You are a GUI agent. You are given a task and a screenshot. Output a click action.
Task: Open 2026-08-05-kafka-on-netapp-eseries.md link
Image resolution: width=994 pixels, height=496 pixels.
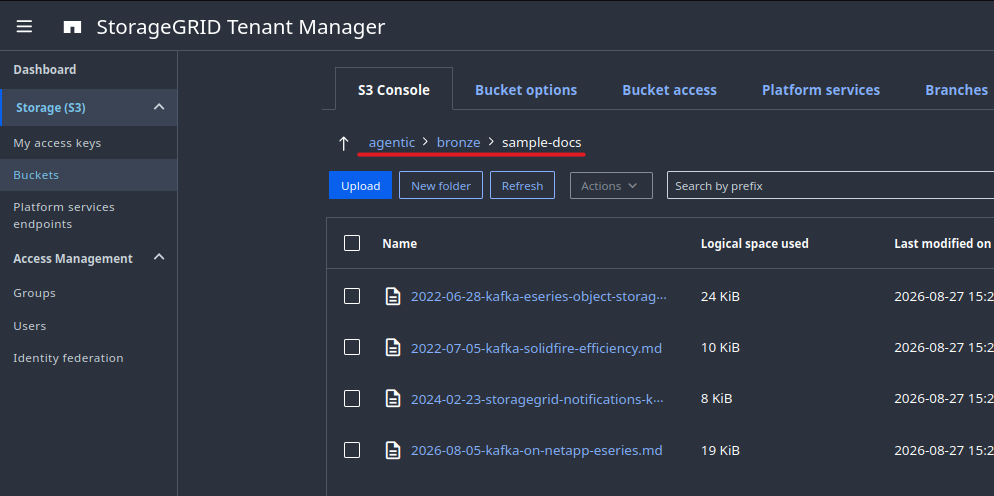tap(536, 451)
